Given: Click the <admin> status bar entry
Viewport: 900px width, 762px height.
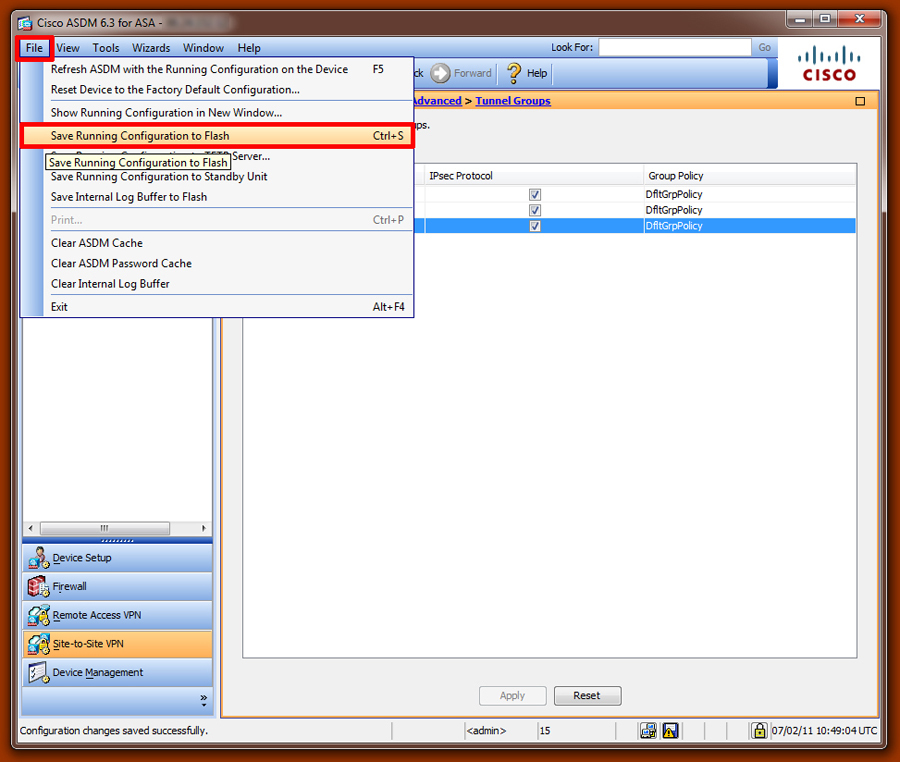Looking at the screenshot, I should [x=486, y=731].
